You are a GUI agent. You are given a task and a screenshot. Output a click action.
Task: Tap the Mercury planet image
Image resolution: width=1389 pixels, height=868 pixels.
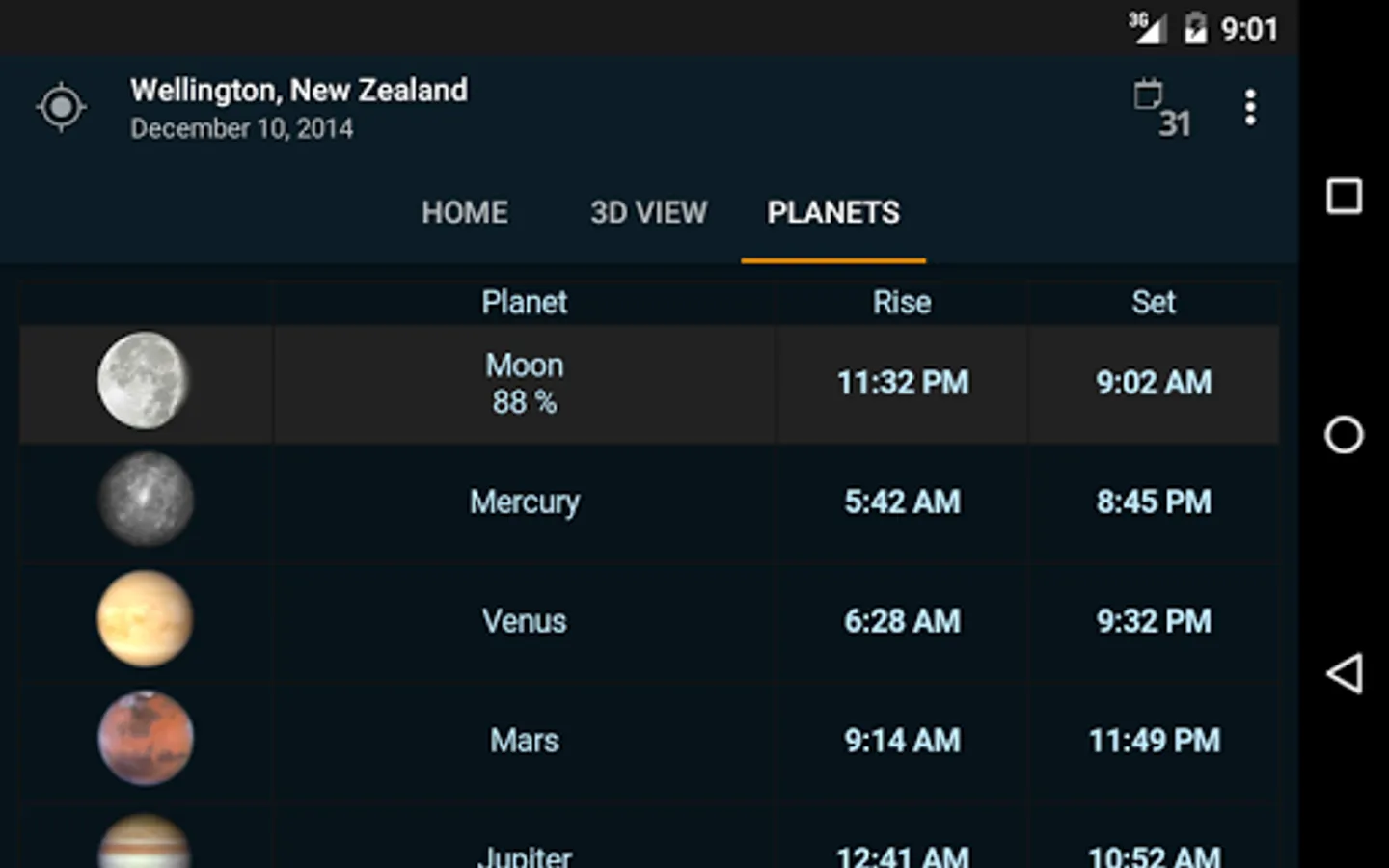[x=146, y=501]
